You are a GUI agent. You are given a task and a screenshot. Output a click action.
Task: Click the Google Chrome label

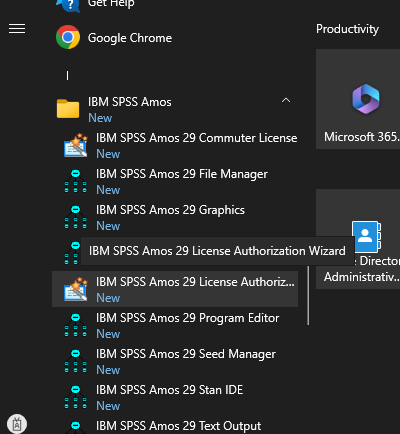click(130, 38)
